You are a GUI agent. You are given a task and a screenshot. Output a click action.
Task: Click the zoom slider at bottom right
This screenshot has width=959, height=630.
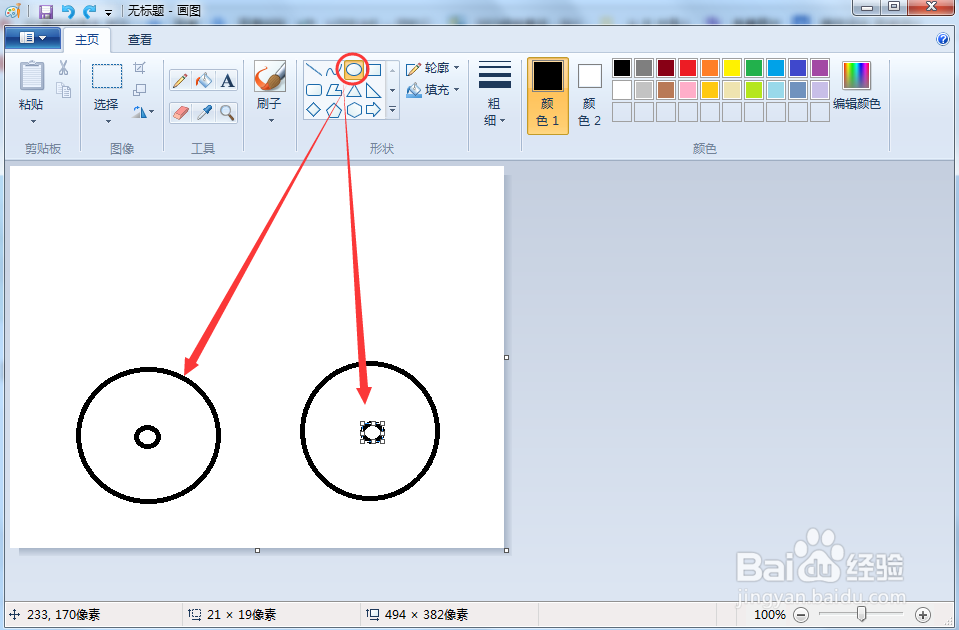point(862,614)
